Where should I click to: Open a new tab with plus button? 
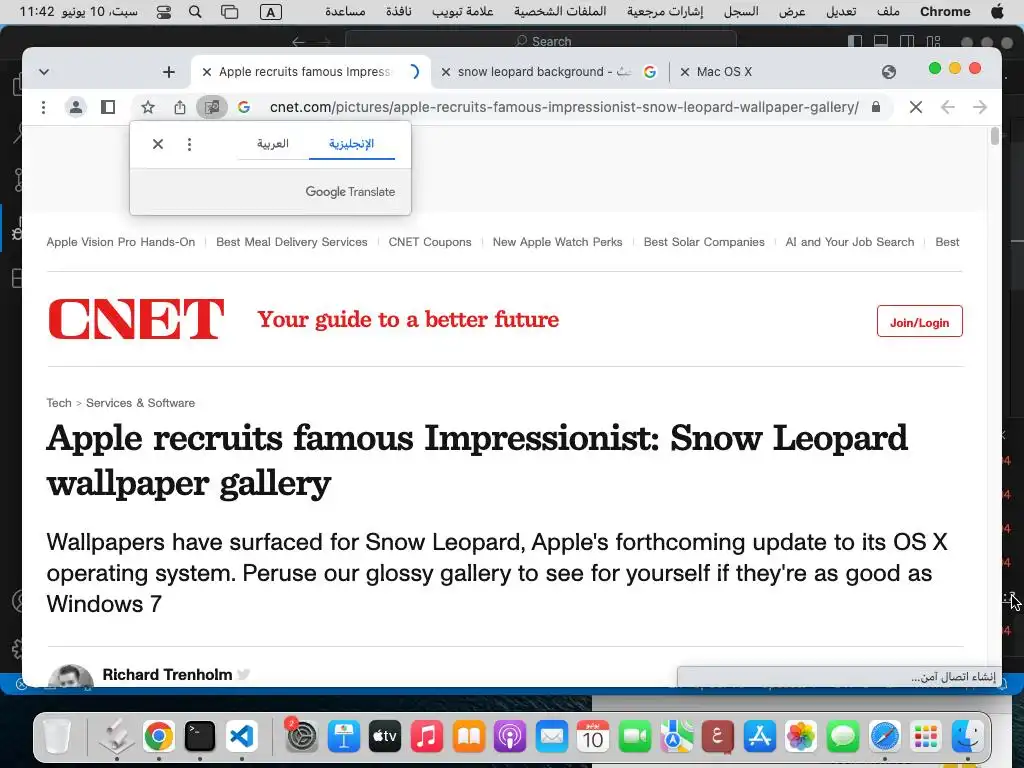coord(168,72)
